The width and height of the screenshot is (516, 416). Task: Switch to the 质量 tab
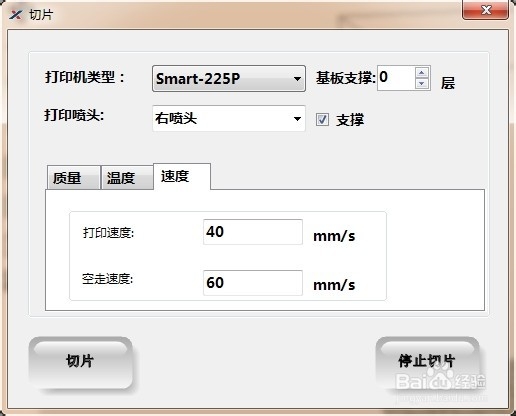tap(74, 178)
